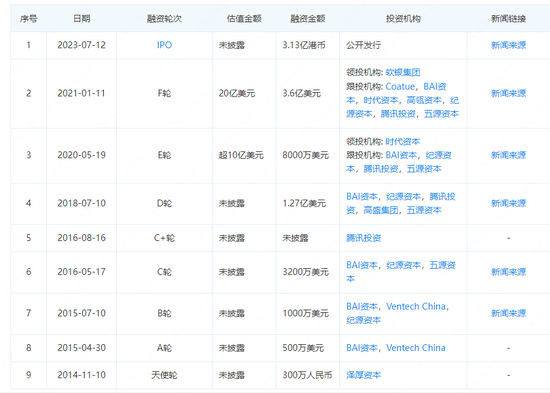Select date cell 2021-01-11

(x=81, y=93)
